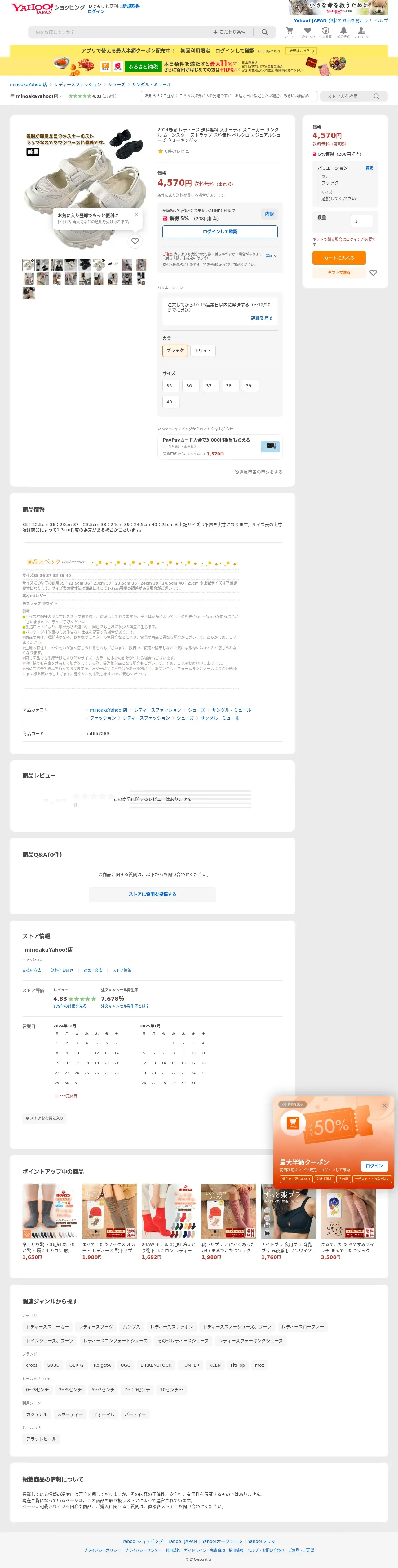The image size is (398, 1568).
Task: Open お気に入り heart icon in header
Action: [307, 32]
